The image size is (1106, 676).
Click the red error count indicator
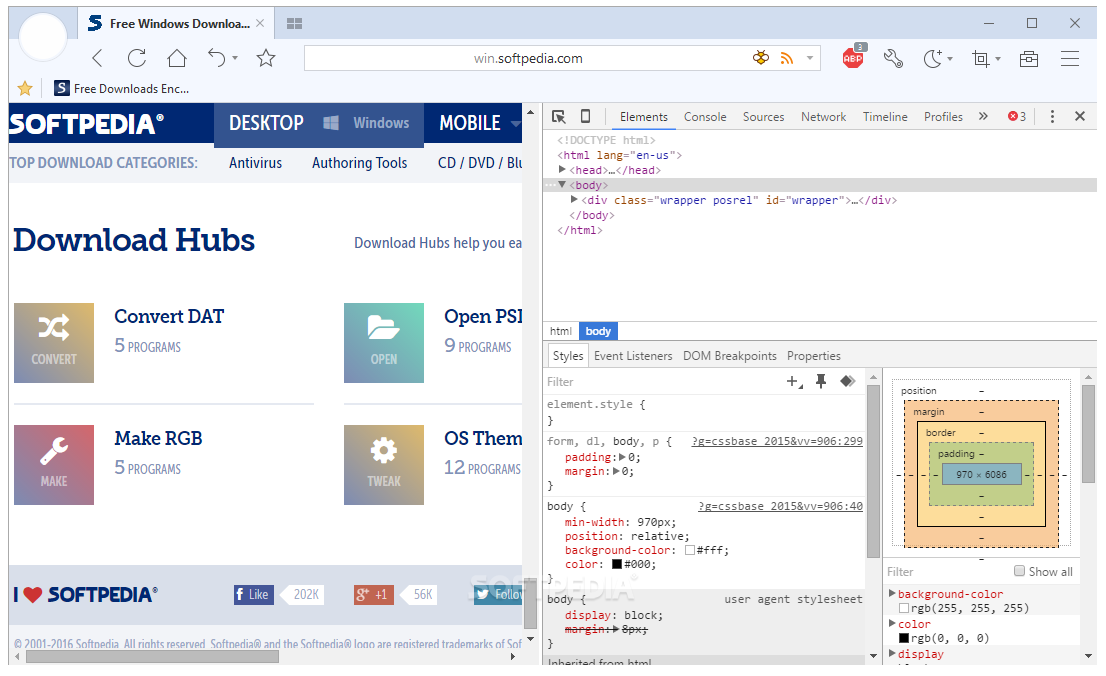[1016, 116]
